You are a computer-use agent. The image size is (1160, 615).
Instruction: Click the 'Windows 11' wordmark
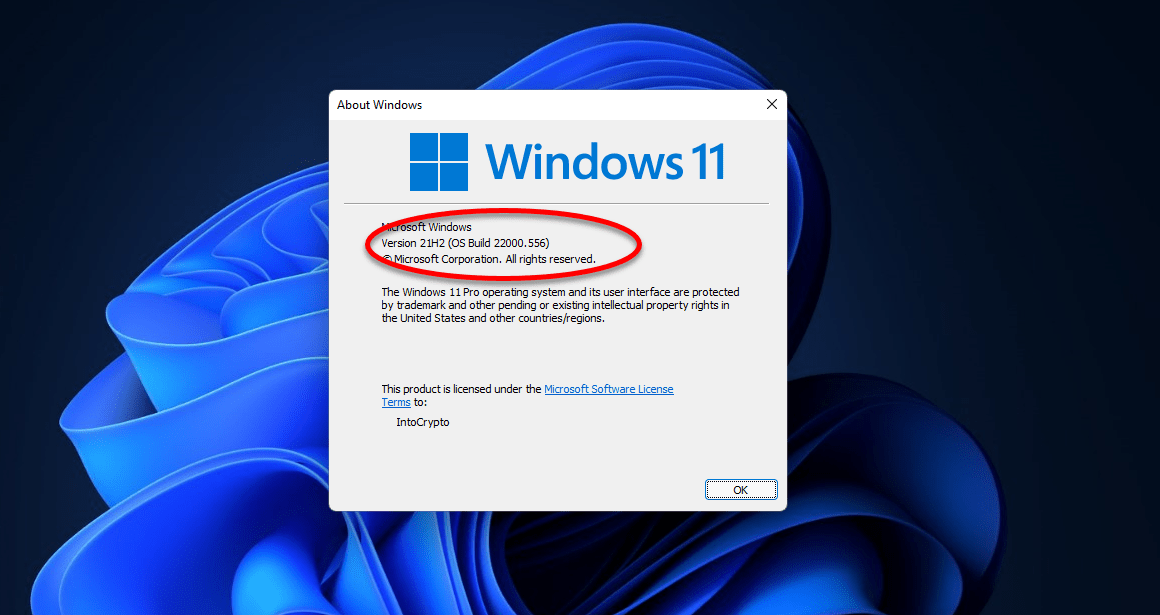605,162
